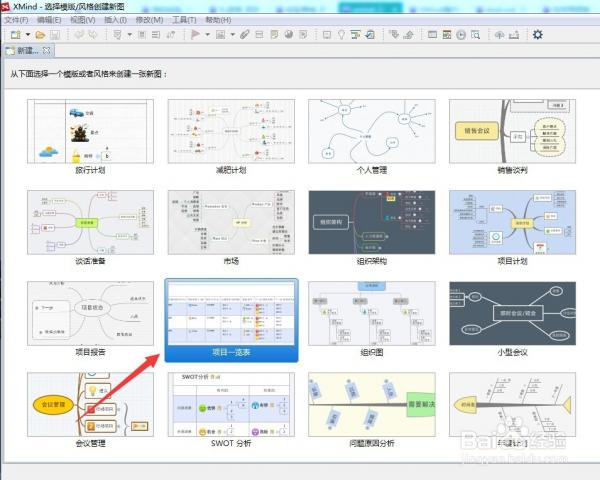The width and height of the screenshot is (600, 480).
Task: Click the Insert Image toolbar icon
Action: [221, 35]
